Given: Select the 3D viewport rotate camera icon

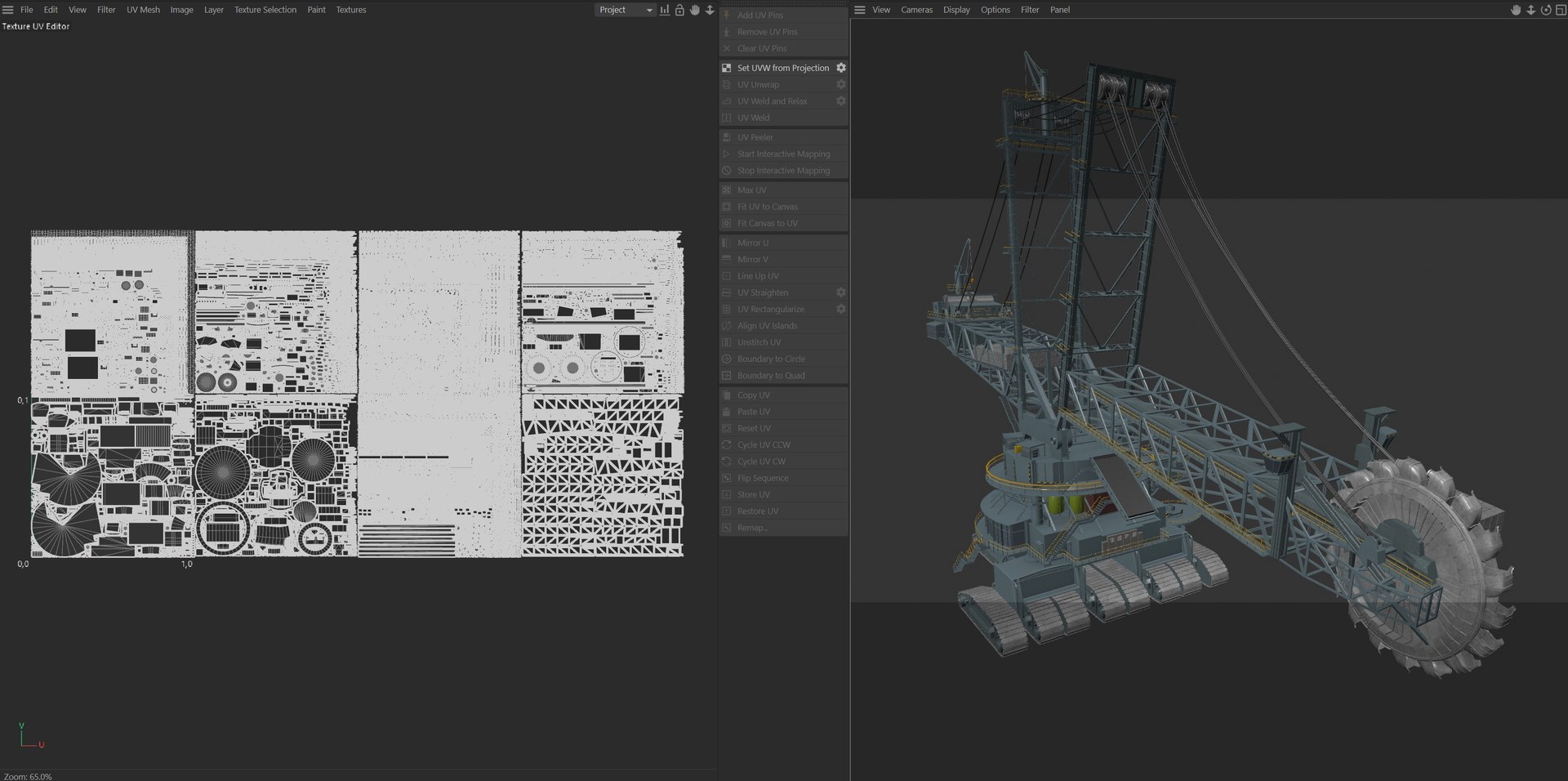Looking at the screenshot, I should 1546,10.
